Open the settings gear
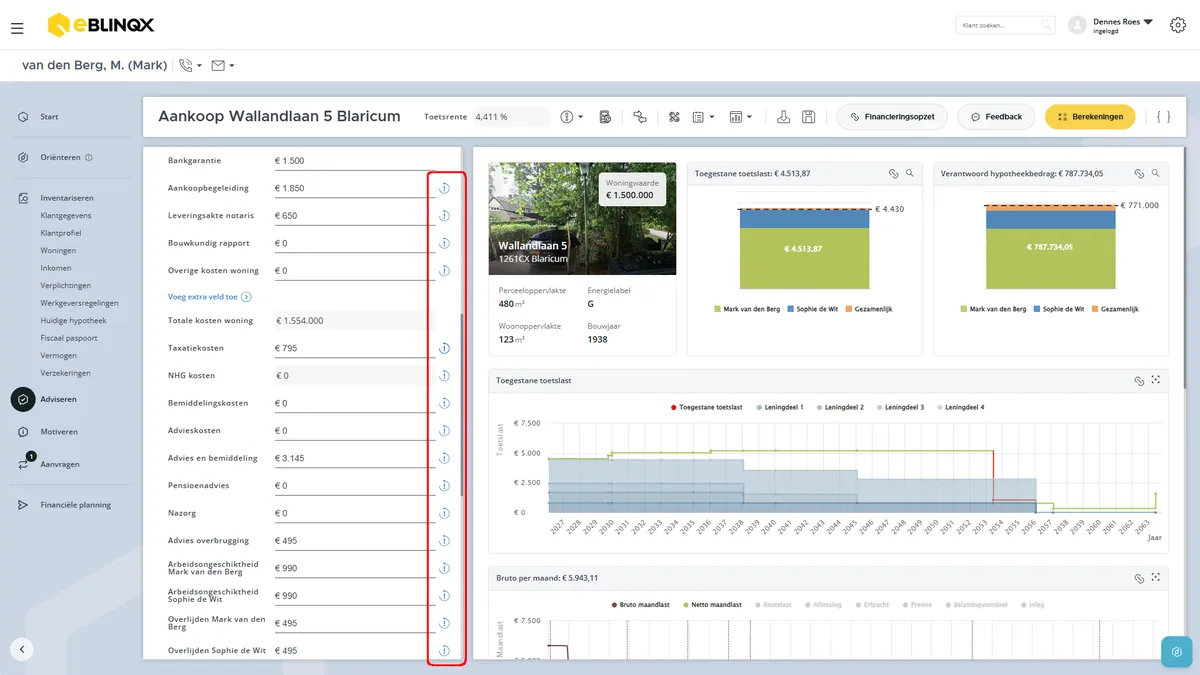This screenshot has height=675, width=1200. point(1177,26)
